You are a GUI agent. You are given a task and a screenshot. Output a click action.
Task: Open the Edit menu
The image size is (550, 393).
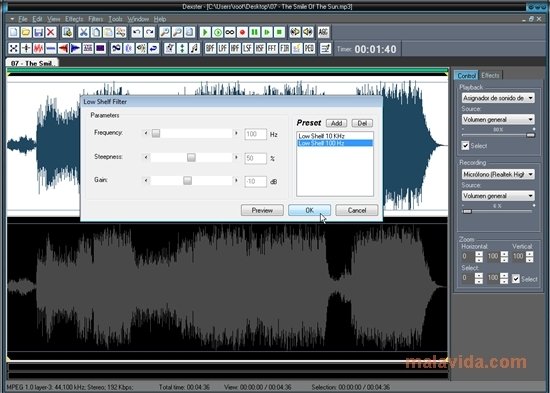pyautogui.click(x=38, y=19)
